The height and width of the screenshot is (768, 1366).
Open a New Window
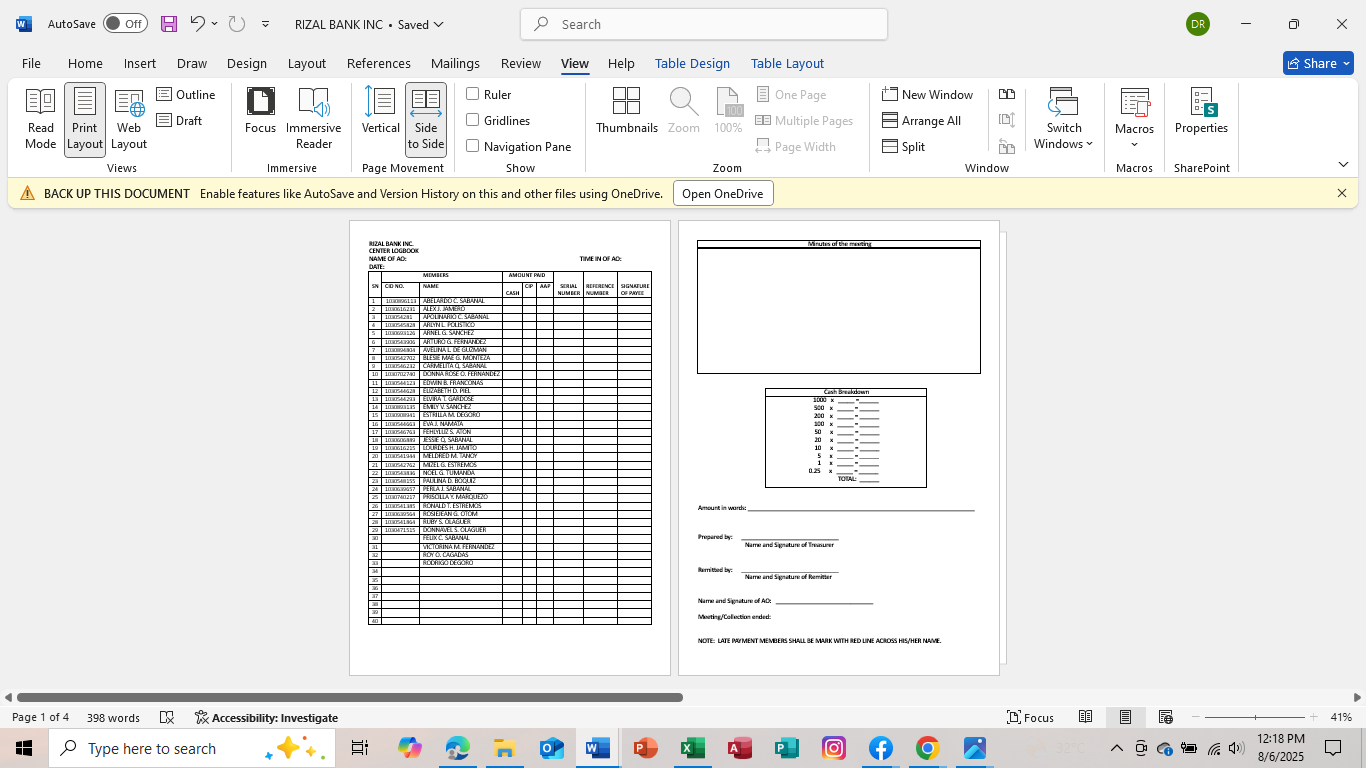tap(928, 94)
